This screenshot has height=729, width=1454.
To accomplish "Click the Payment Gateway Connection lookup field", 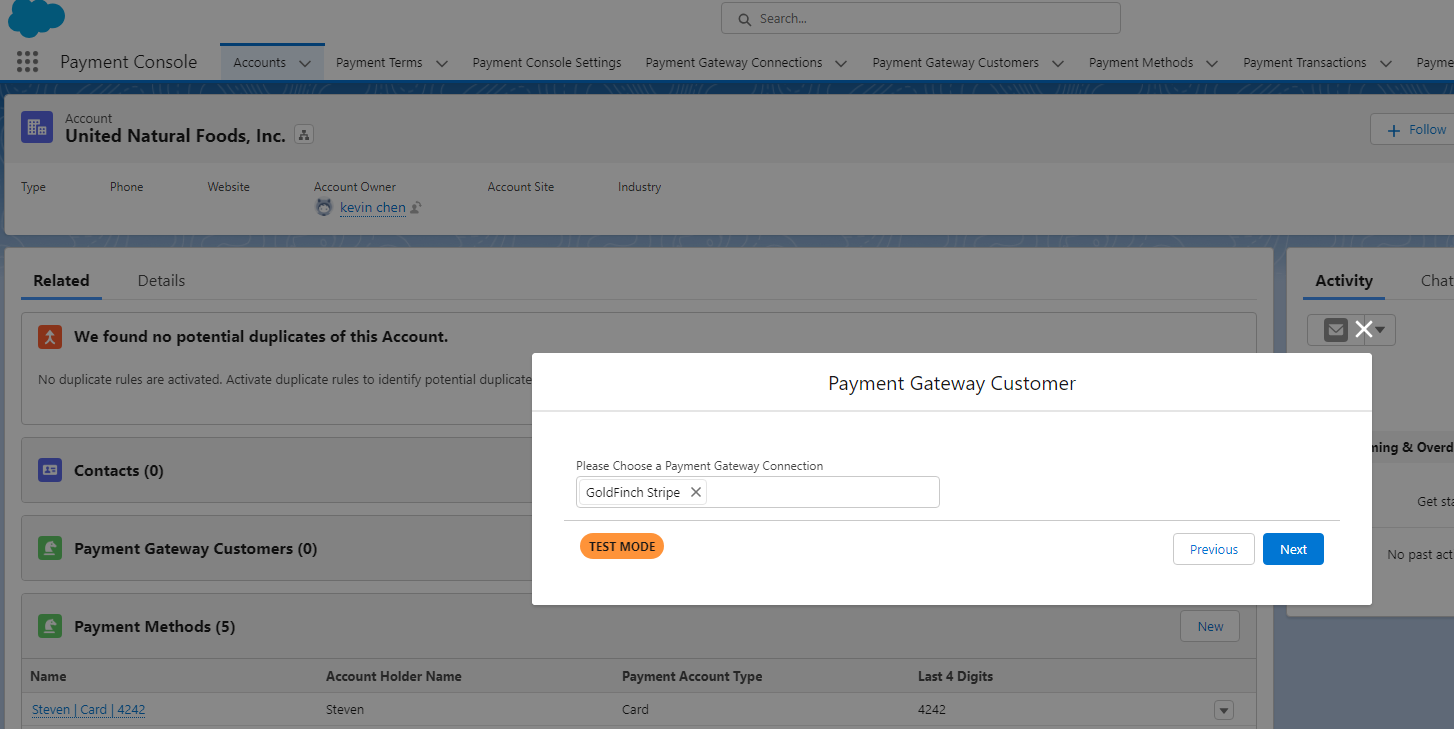I will tap(757, 492).
